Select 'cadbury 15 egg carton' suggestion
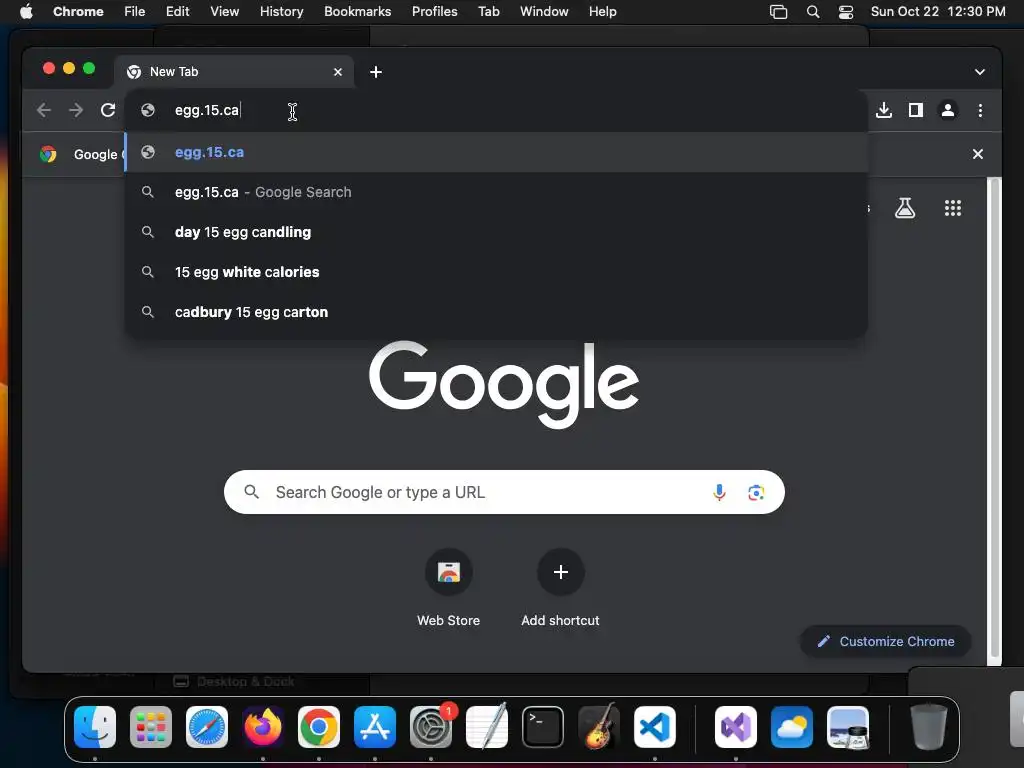1024x768 pixels. point(496,312)
